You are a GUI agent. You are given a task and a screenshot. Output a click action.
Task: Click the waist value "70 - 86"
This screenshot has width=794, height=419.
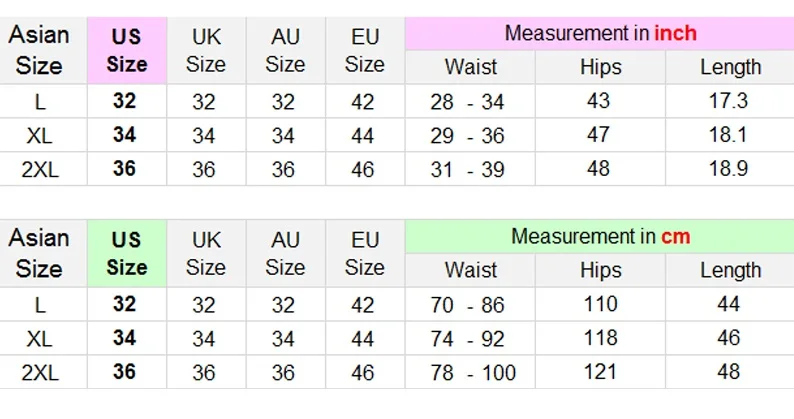point(470,305)
